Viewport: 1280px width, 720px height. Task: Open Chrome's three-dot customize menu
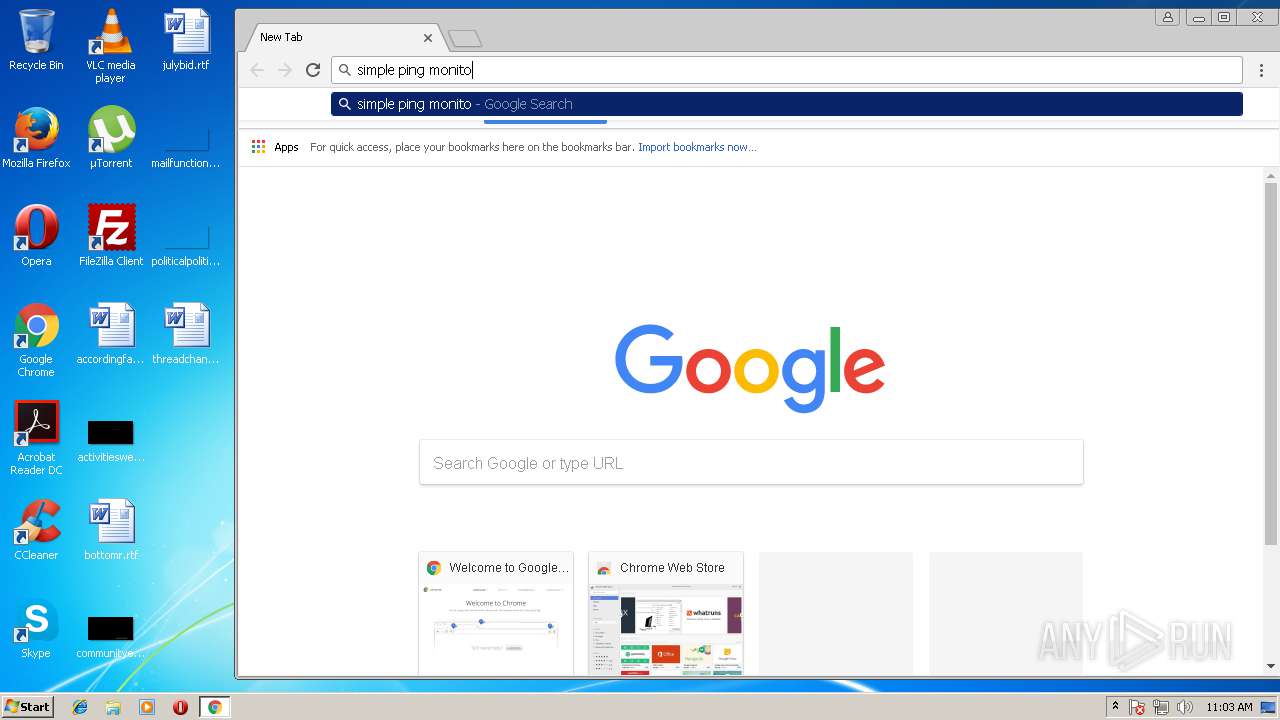pyautogui.click(x=1262, y=70)
